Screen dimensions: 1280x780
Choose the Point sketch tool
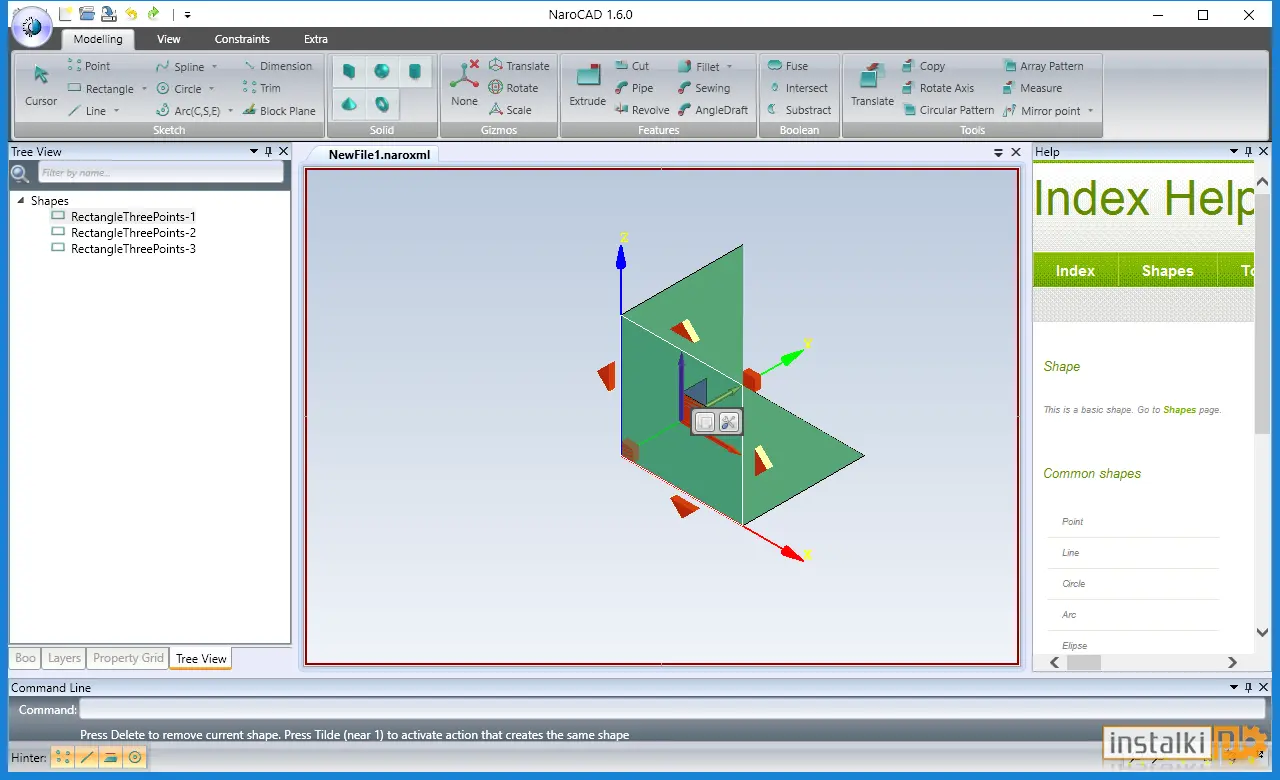pyautogui.click(x=89, y=66)
